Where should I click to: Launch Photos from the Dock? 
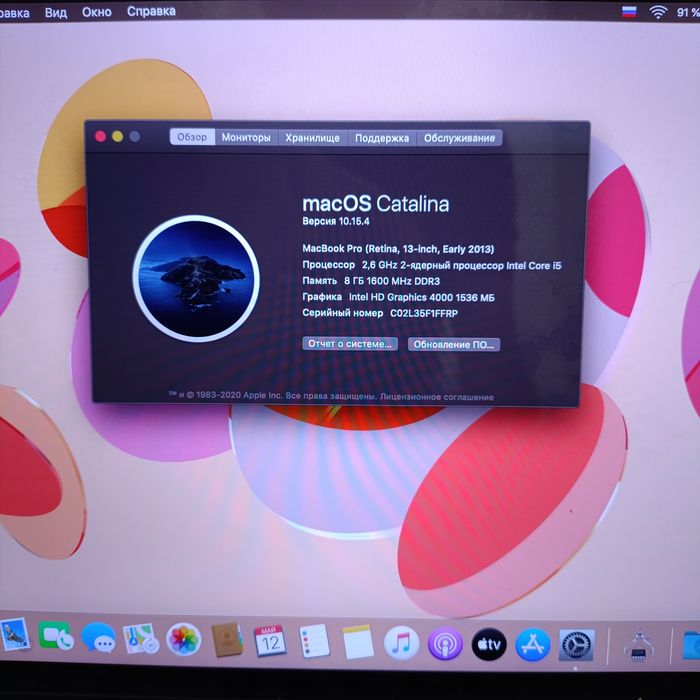(183, 639)
